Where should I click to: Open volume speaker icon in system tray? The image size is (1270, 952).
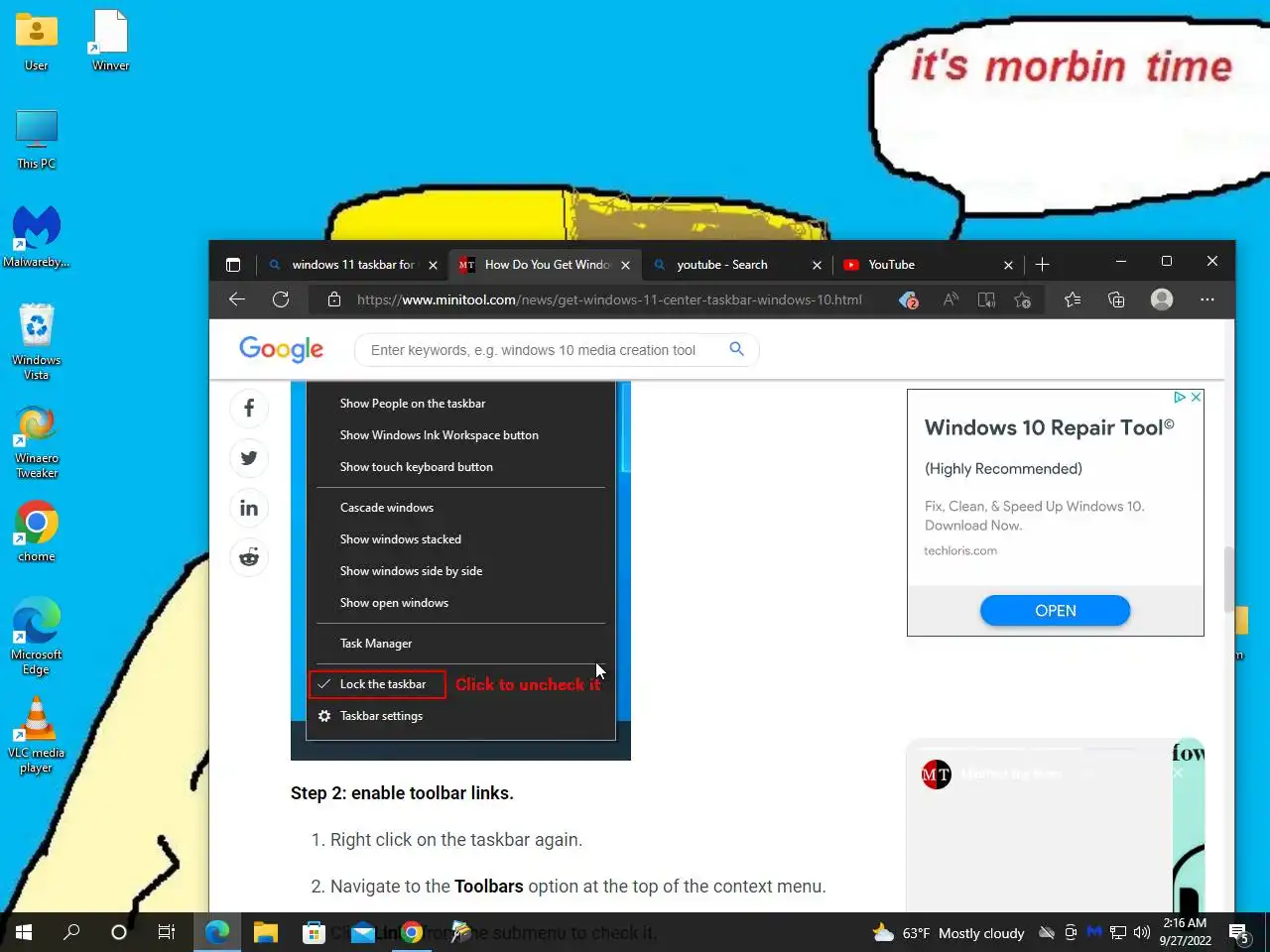(x=1141, y=932)
